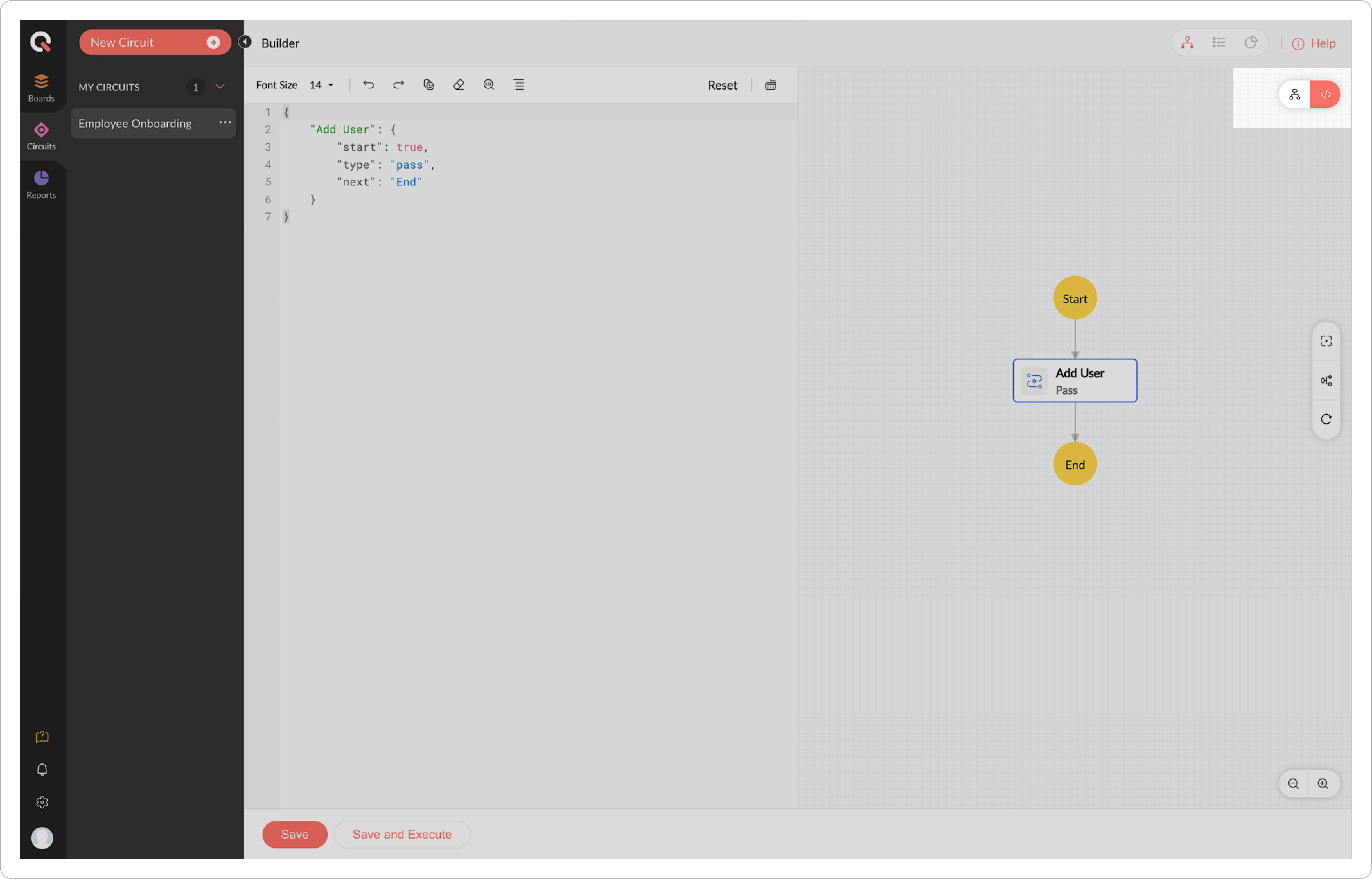Click the undo arrow in editor toolbar
The height and width of the screenshot is (879, 1372).
[369, 85]
